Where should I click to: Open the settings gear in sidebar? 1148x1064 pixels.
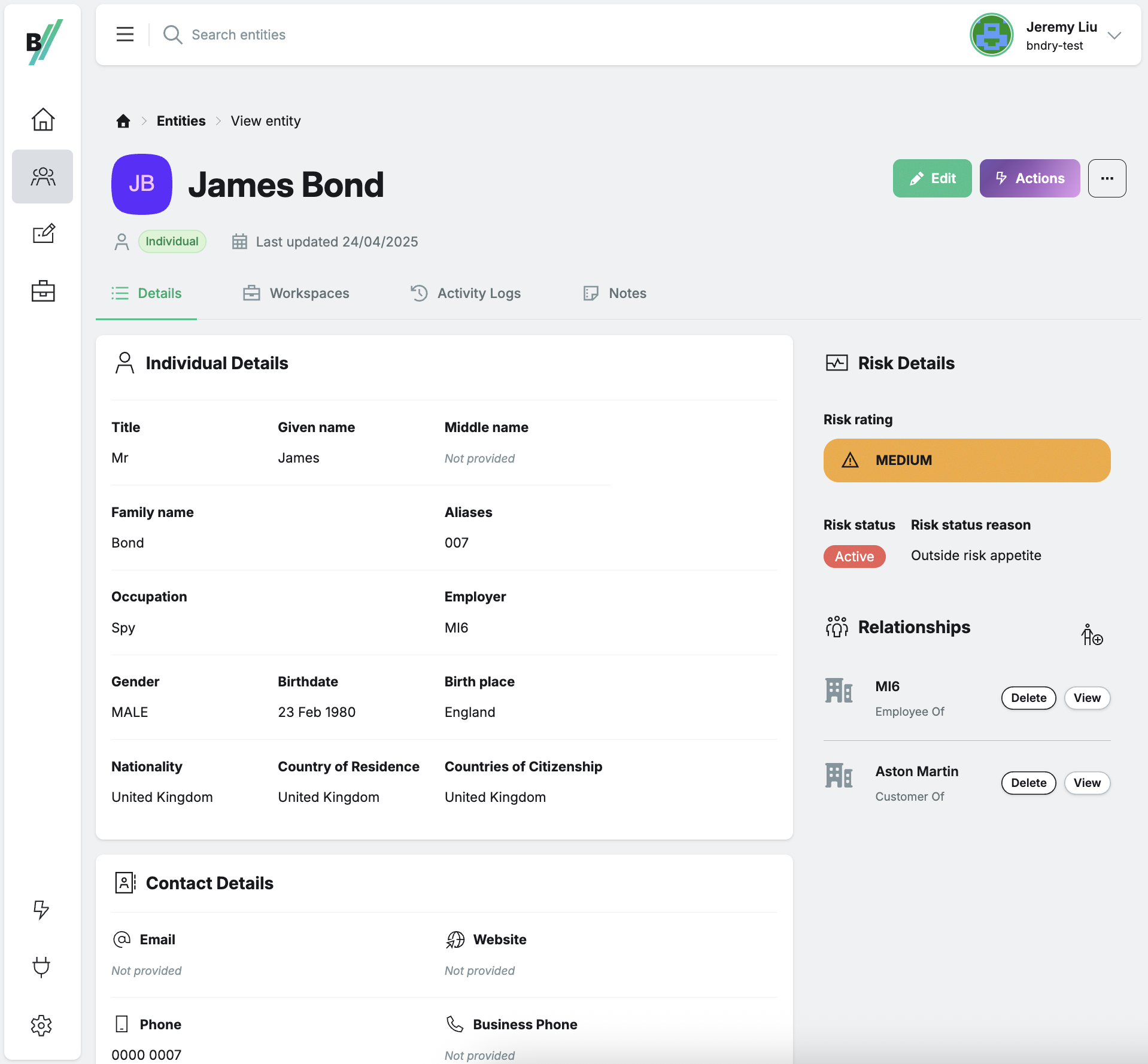point(41,1026)
